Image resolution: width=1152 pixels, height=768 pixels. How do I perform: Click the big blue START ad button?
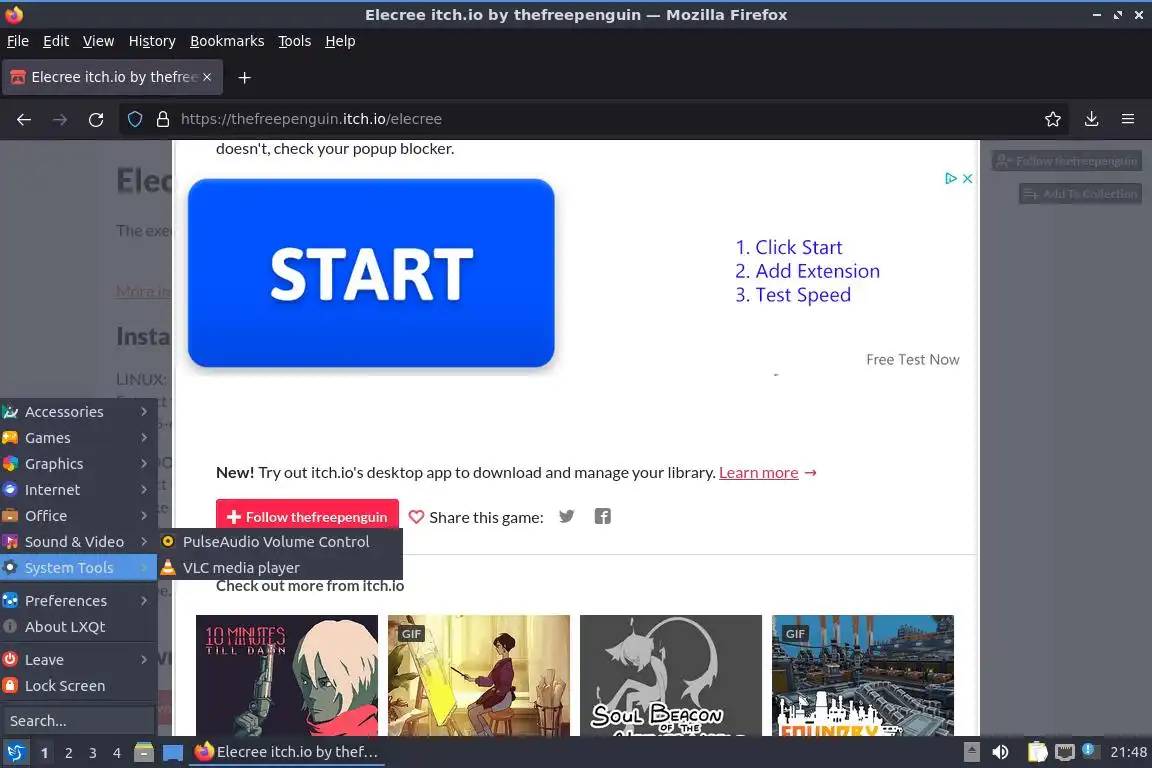(371, 273)
